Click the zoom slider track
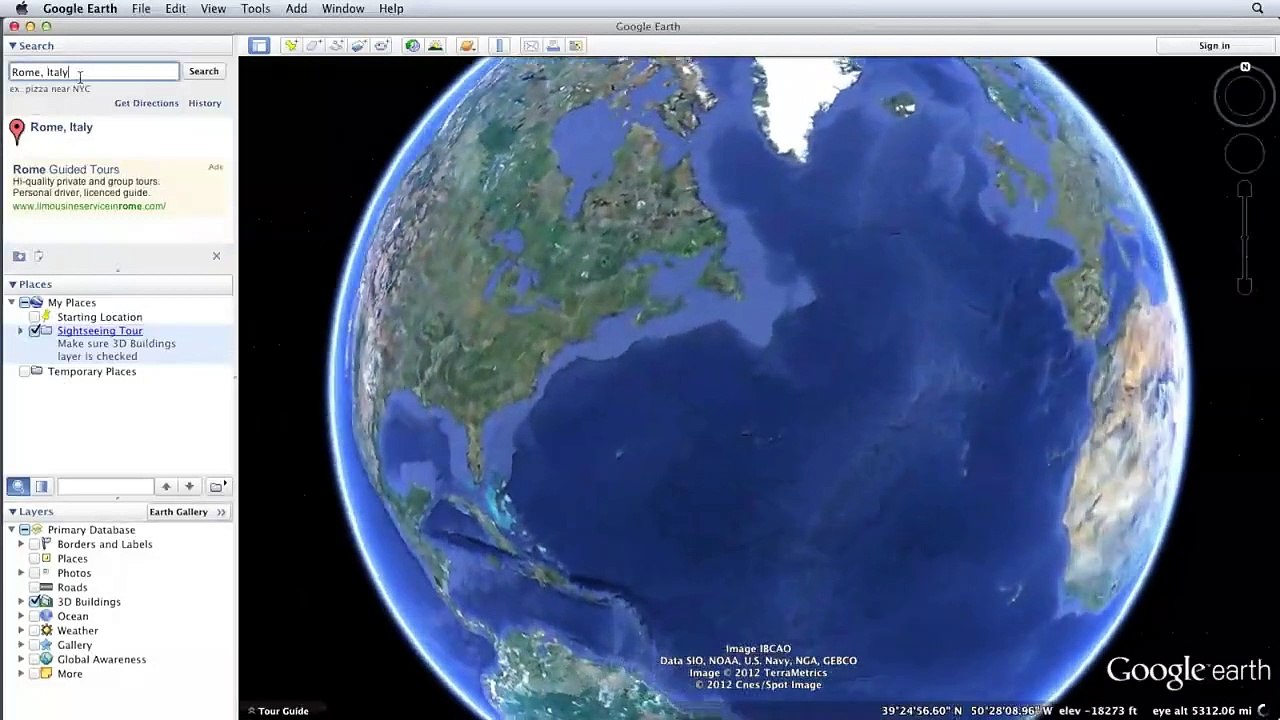Image resolution: width=1280 pixels, height=720 pixels. click(1245, 238)
